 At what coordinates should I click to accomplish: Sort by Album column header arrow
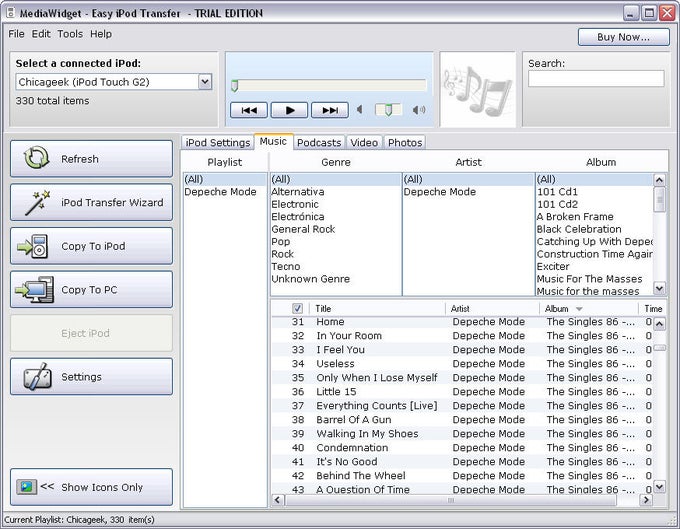pyautogui.click(x=579, y=309)
